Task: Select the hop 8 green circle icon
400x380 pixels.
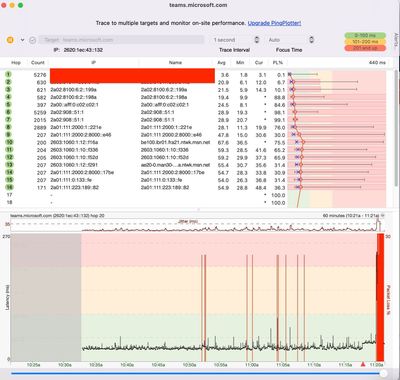Action: pyautogui.click(x=9, y=127)
